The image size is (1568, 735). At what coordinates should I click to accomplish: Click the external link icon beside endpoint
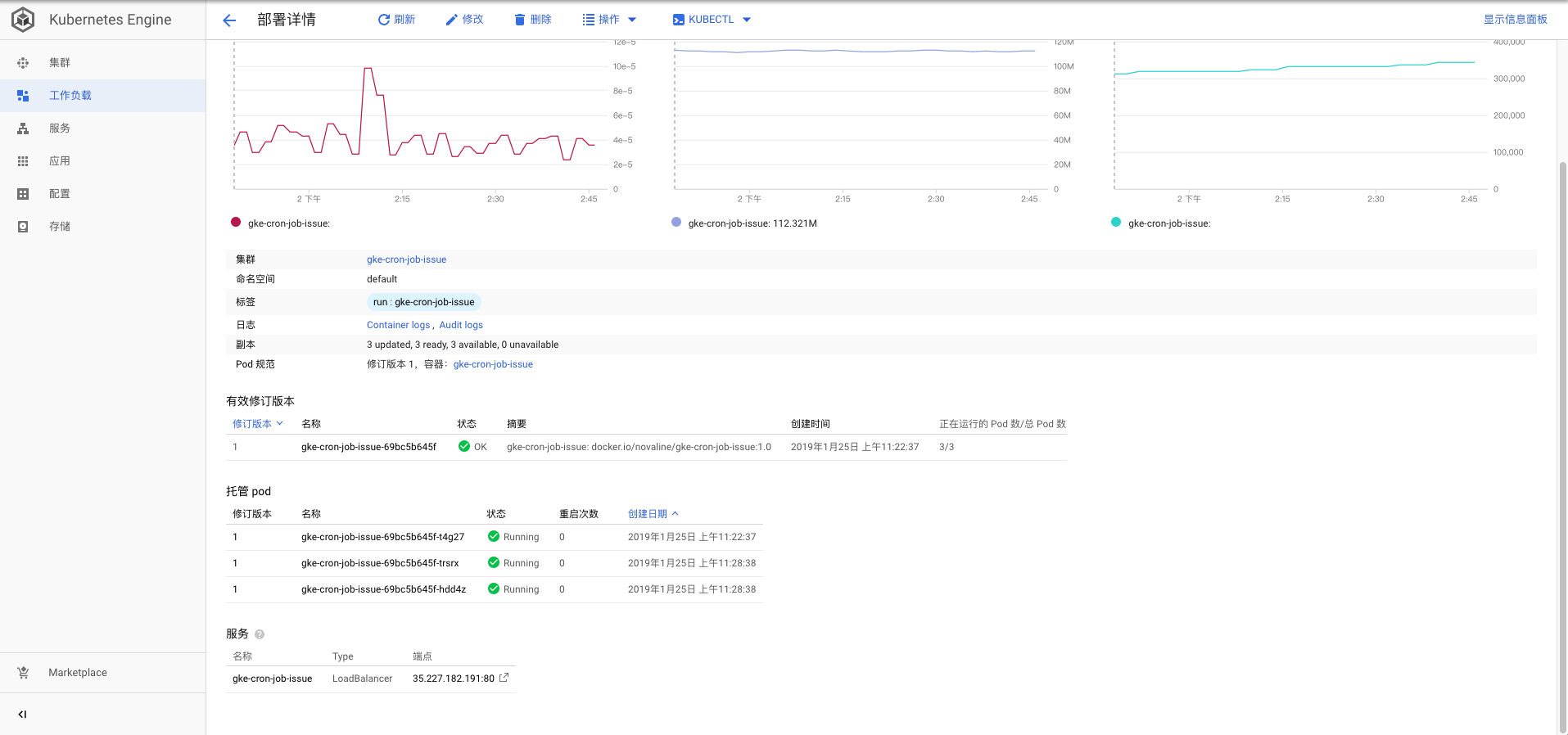(504, 678)
